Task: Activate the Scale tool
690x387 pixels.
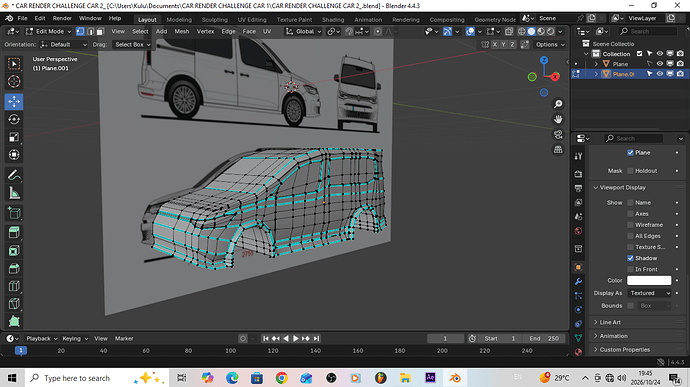Action: tap(14, 137)
